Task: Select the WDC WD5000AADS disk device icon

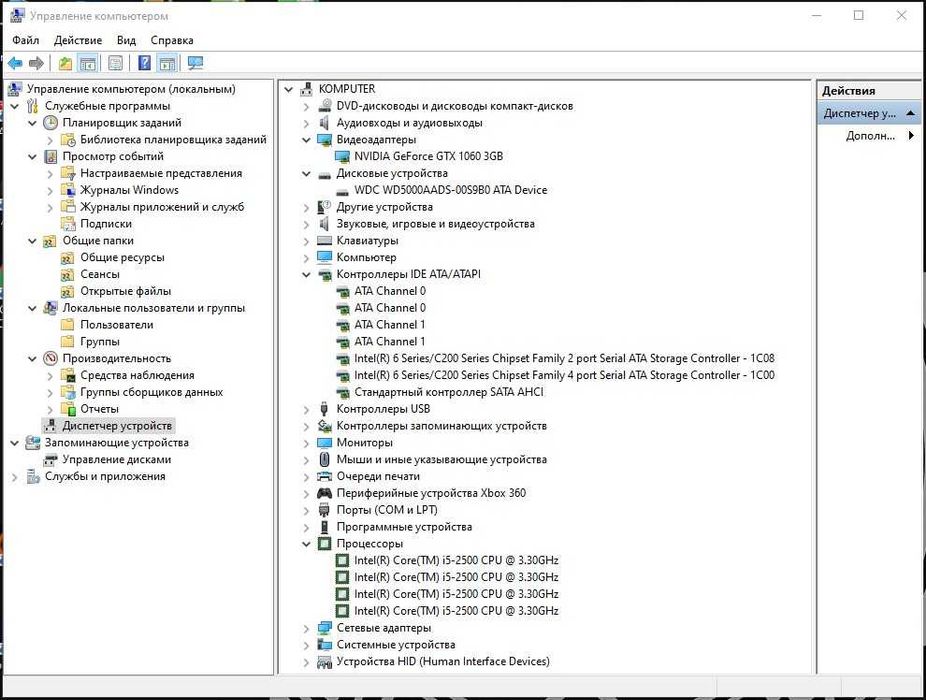Action: tap(342, 191)
